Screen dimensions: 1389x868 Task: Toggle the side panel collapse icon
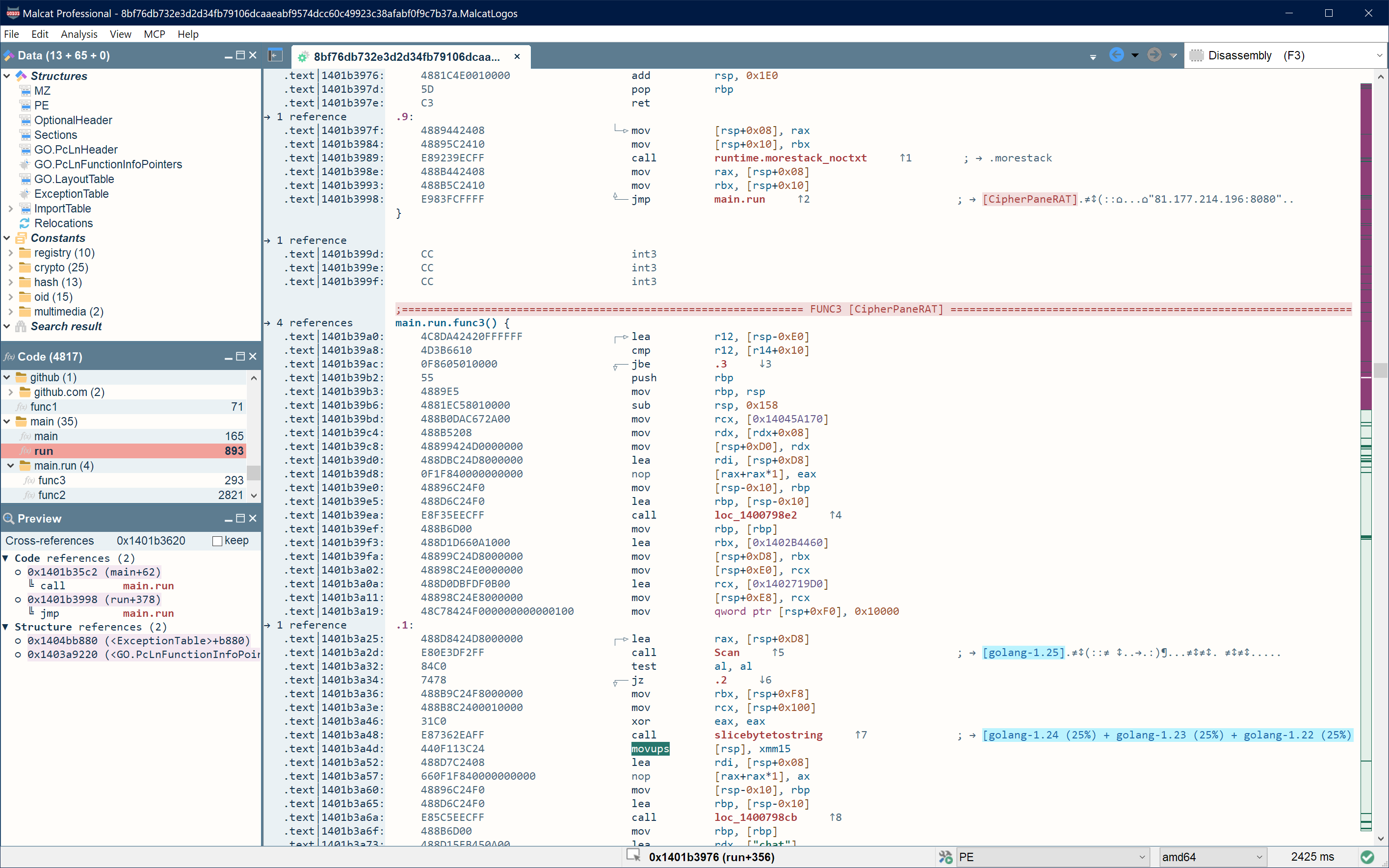click(x=276, y=55)
